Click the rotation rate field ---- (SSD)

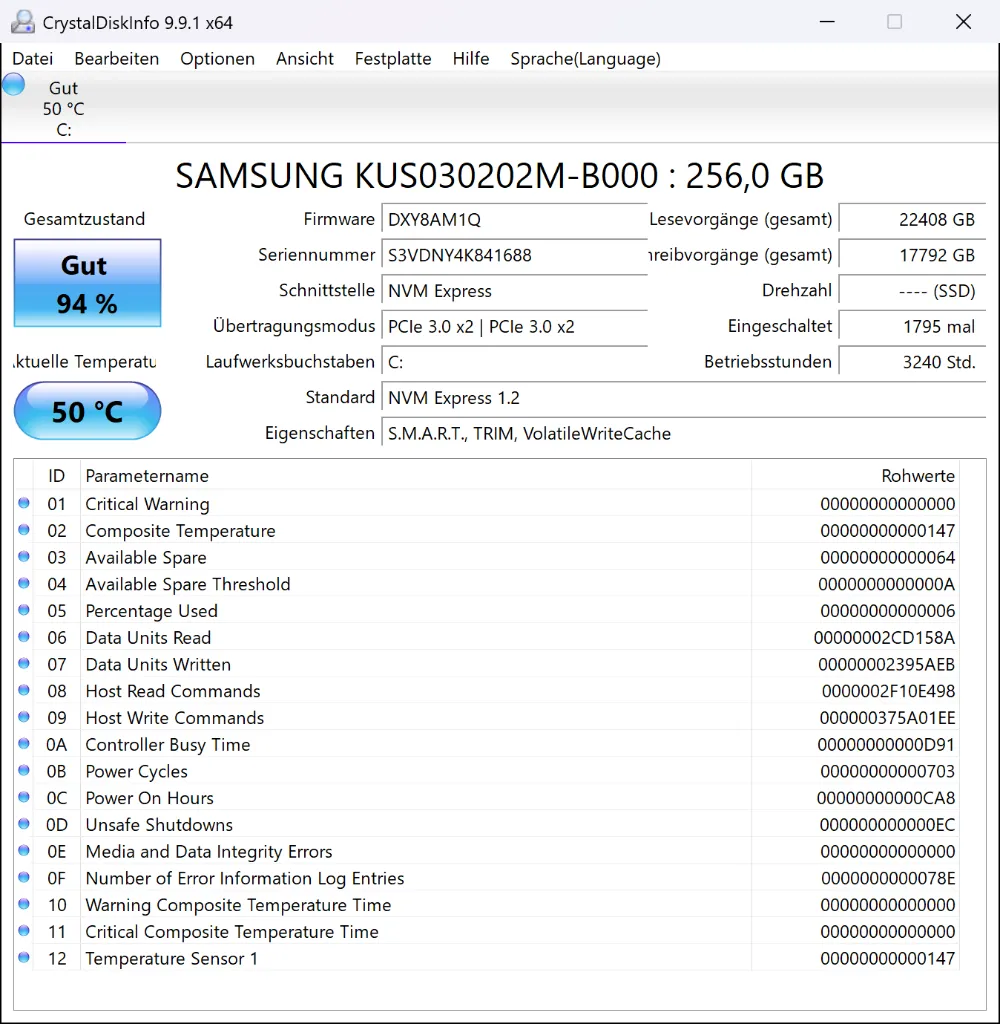coord(912,291)
